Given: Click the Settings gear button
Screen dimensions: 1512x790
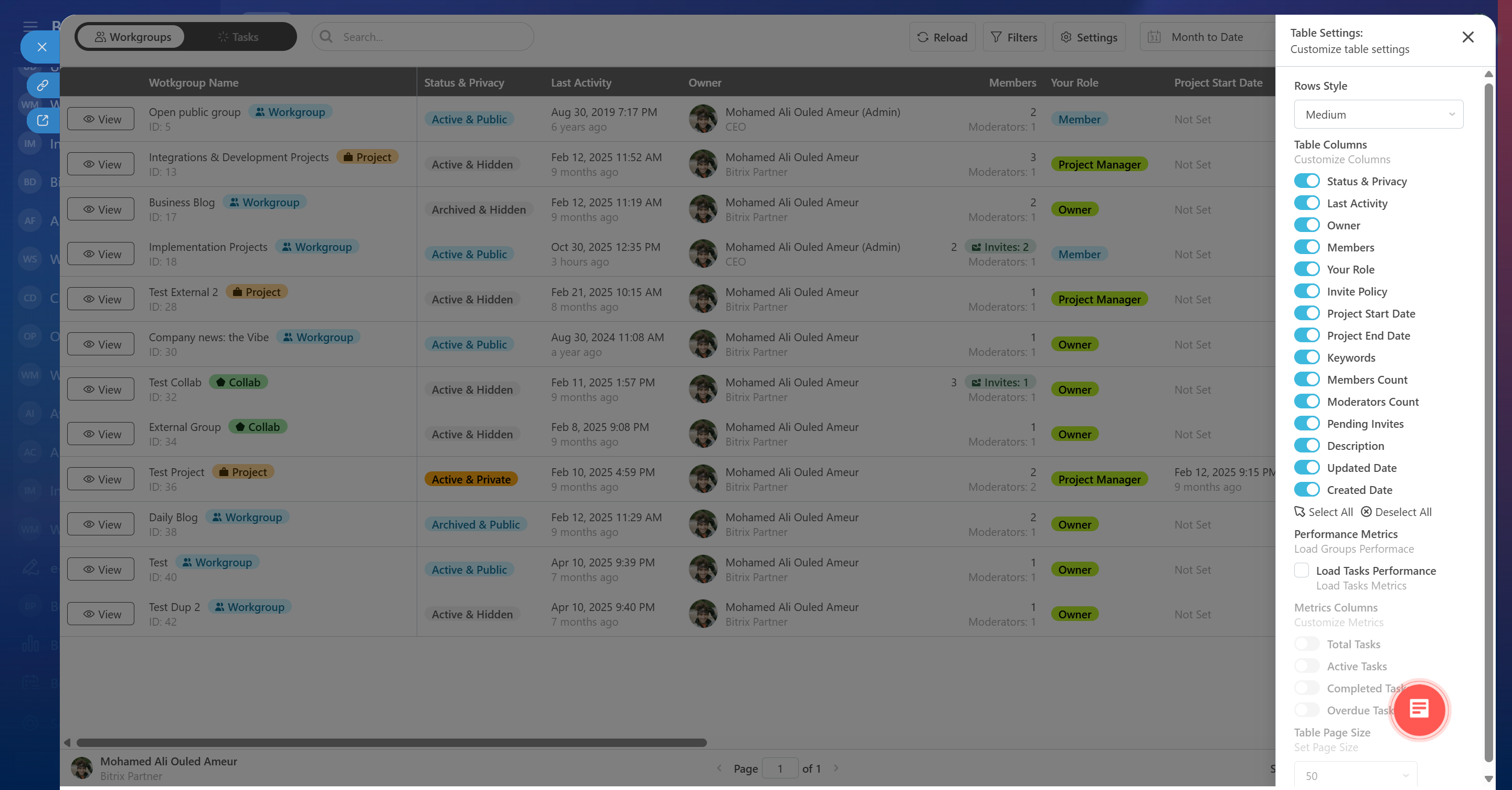Looking at the screenshot, I should click(x=1088, y=37).
